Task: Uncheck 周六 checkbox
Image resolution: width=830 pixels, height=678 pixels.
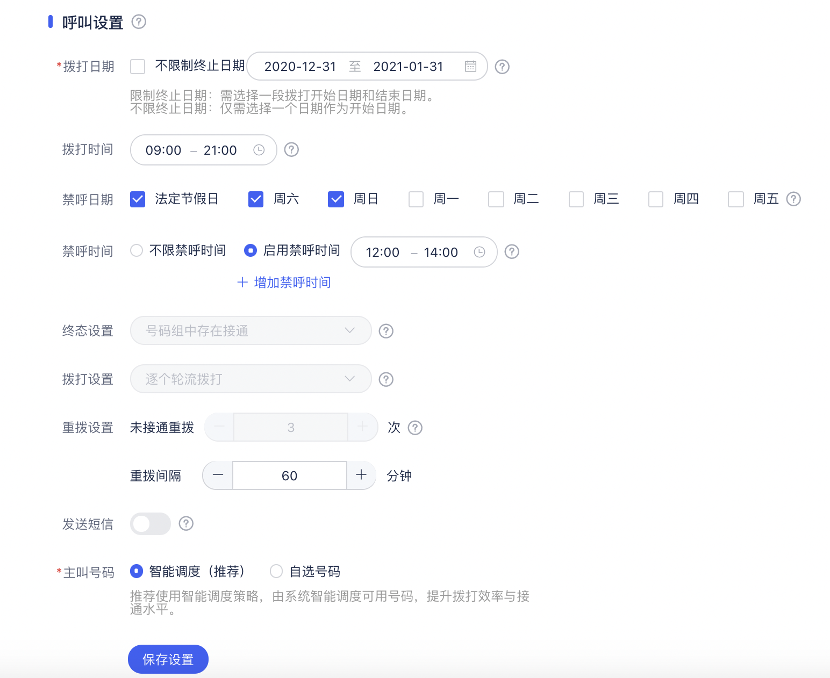Action: click(256, 199)
